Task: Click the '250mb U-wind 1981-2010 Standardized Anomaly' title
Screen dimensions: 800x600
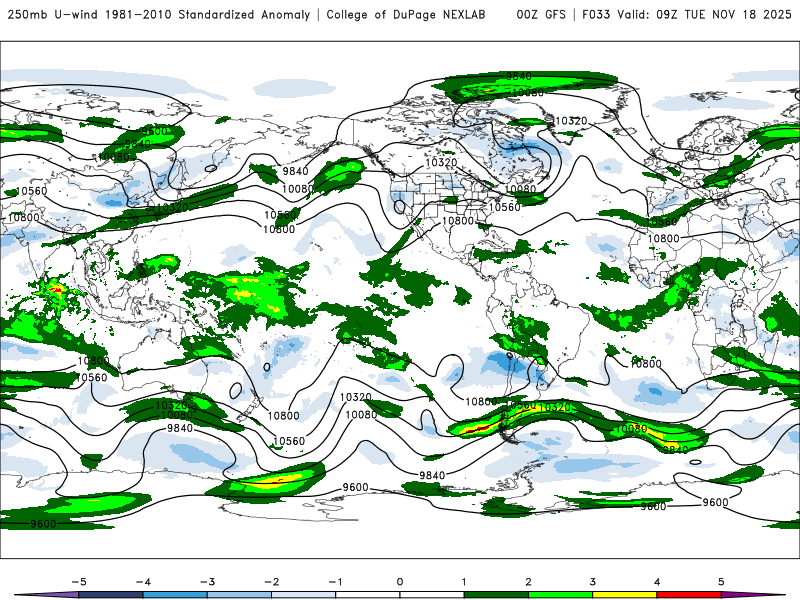Action: (x=159, y=14)
